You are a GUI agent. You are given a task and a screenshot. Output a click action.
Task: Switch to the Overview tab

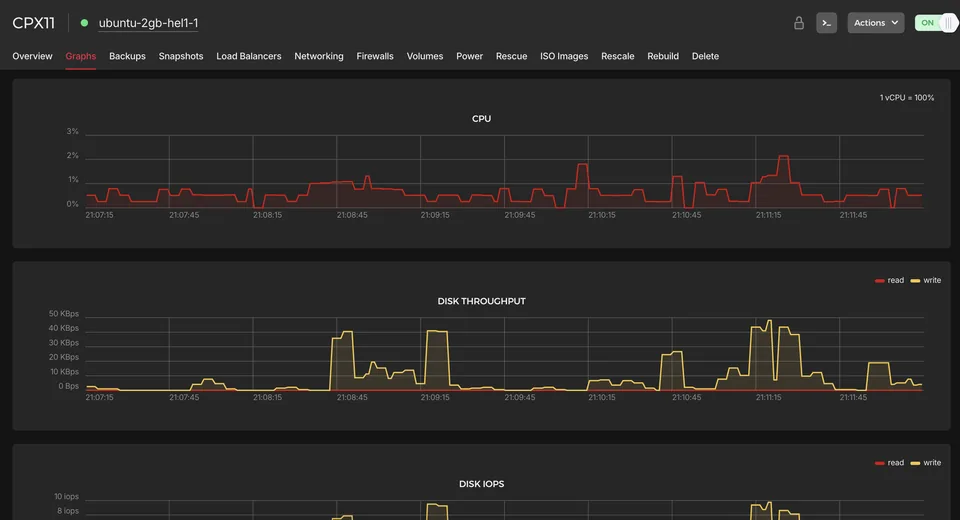click(32, 56)
